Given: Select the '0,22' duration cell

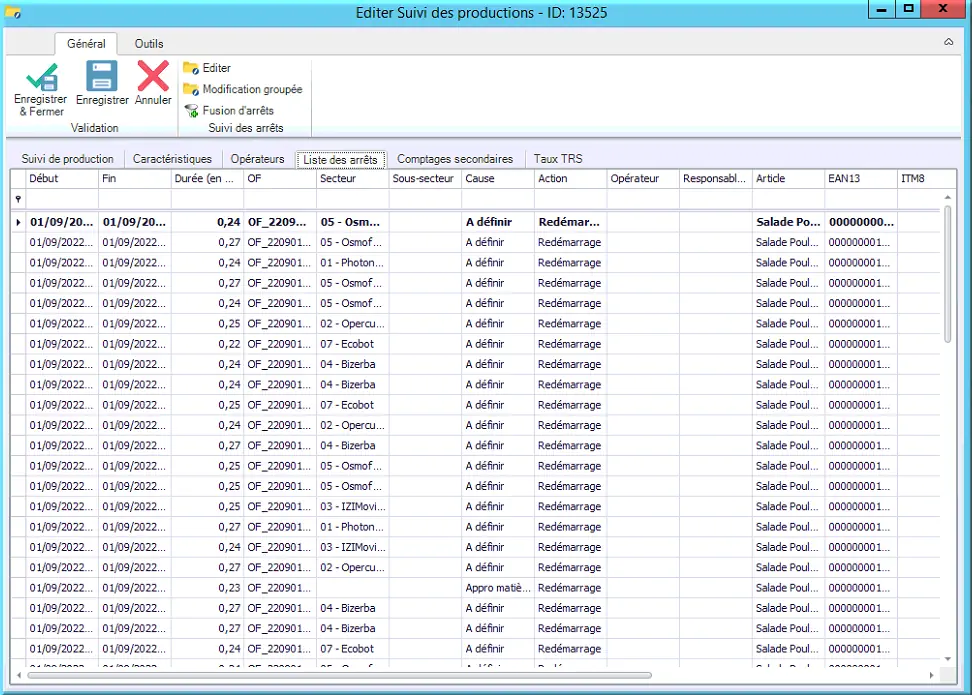Looking at the screenshot, I should [207, 344].
